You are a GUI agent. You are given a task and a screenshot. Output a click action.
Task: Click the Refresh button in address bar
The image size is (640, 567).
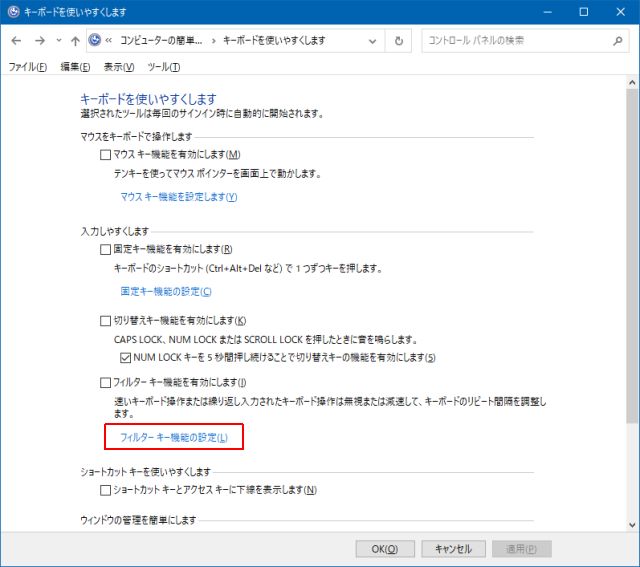pyautogui.click(x=399, y=41)
